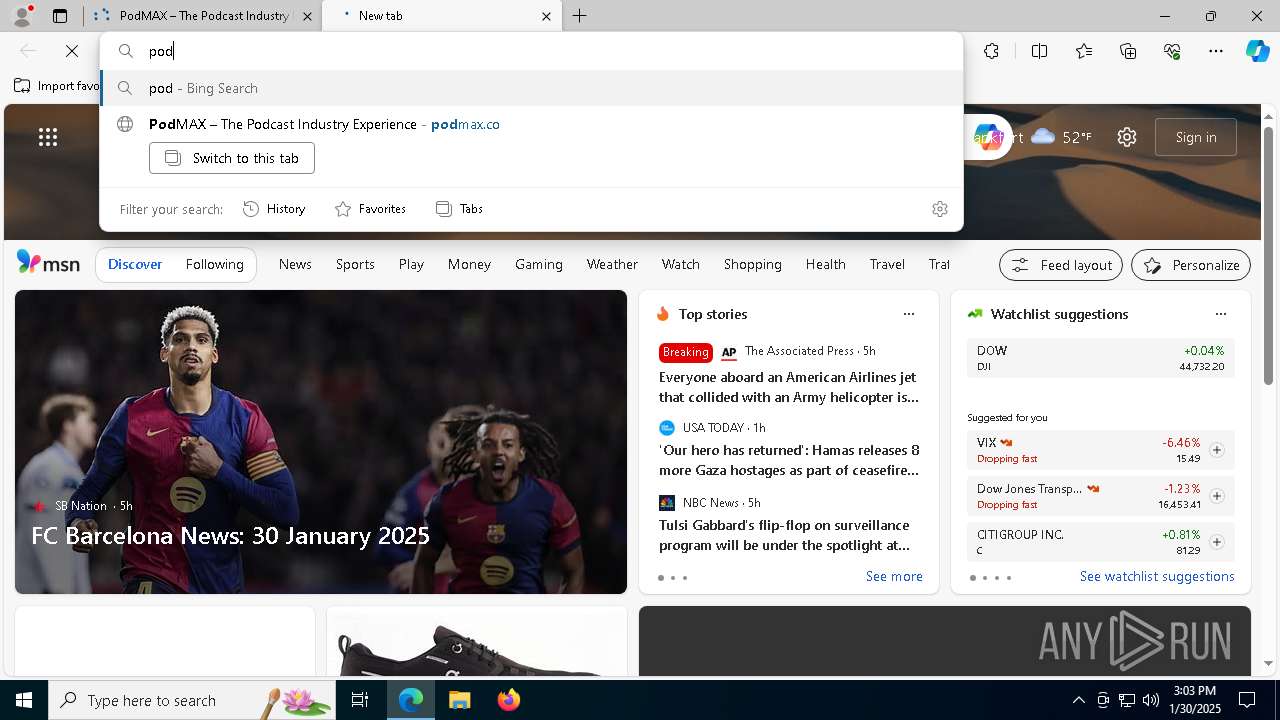Click Switch to this tab button

pyautogui.click(x=232, y=158)
